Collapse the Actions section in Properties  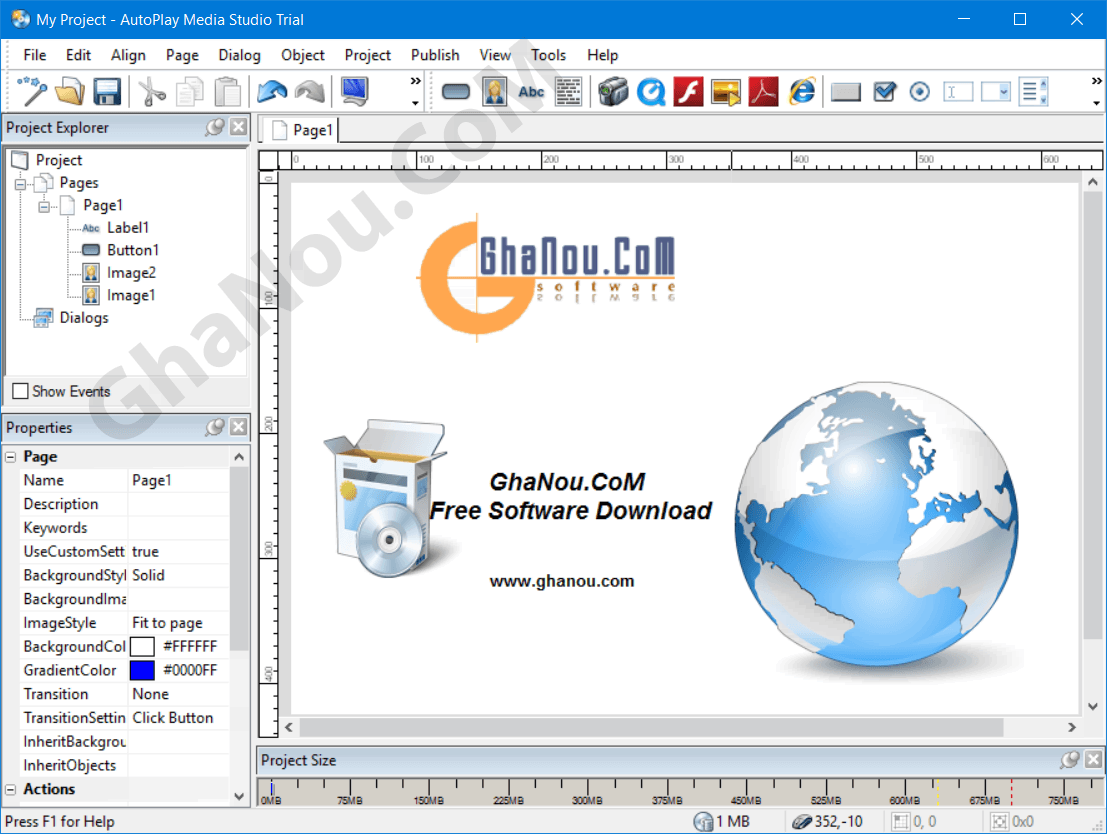[x=11, y=790]
